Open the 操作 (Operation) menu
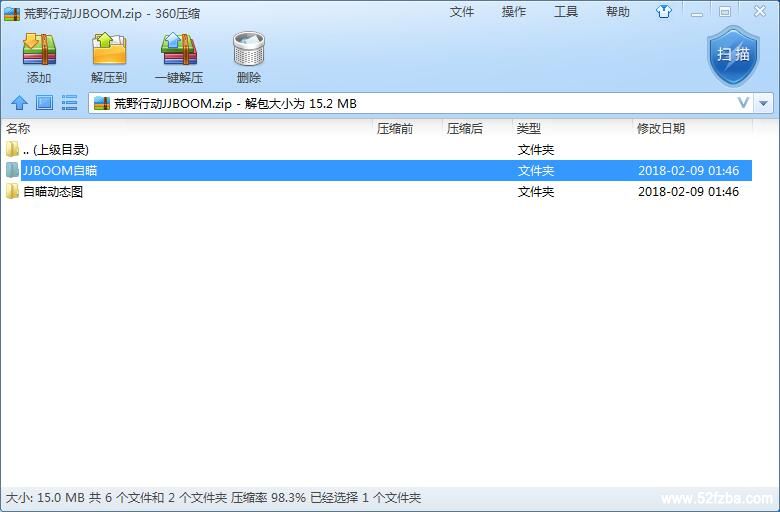The height and width of the screenshot is (512, 780). (x=514, y=12)
